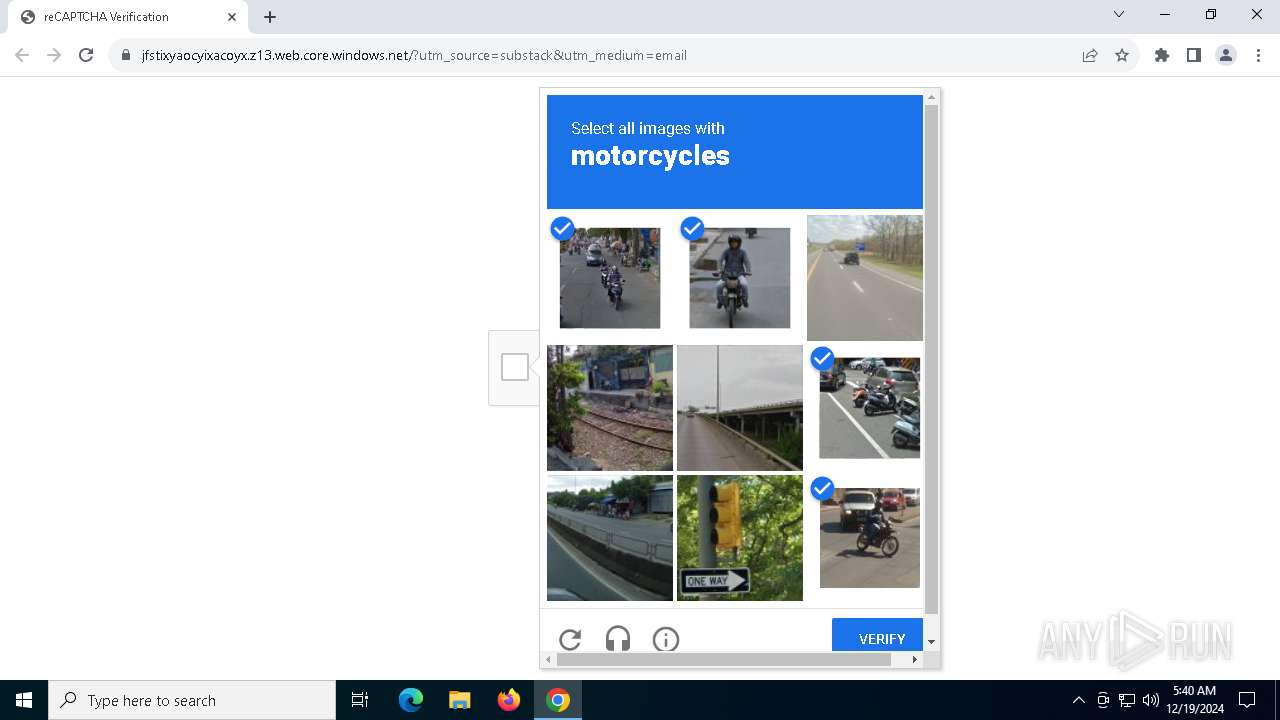Launch Firefox from taskbar
Image resolution: width=1280 pixels, height=720 pixels.
pyautogui.click(x=509, y=700)
